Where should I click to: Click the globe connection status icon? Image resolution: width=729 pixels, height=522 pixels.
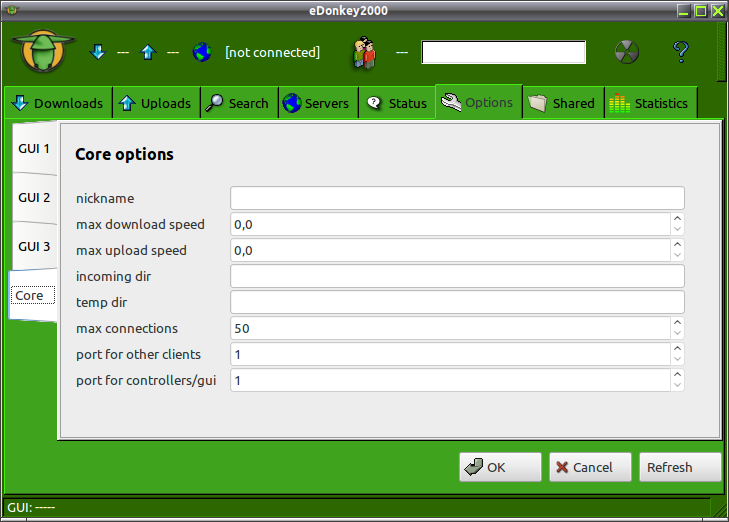point(202,52)
